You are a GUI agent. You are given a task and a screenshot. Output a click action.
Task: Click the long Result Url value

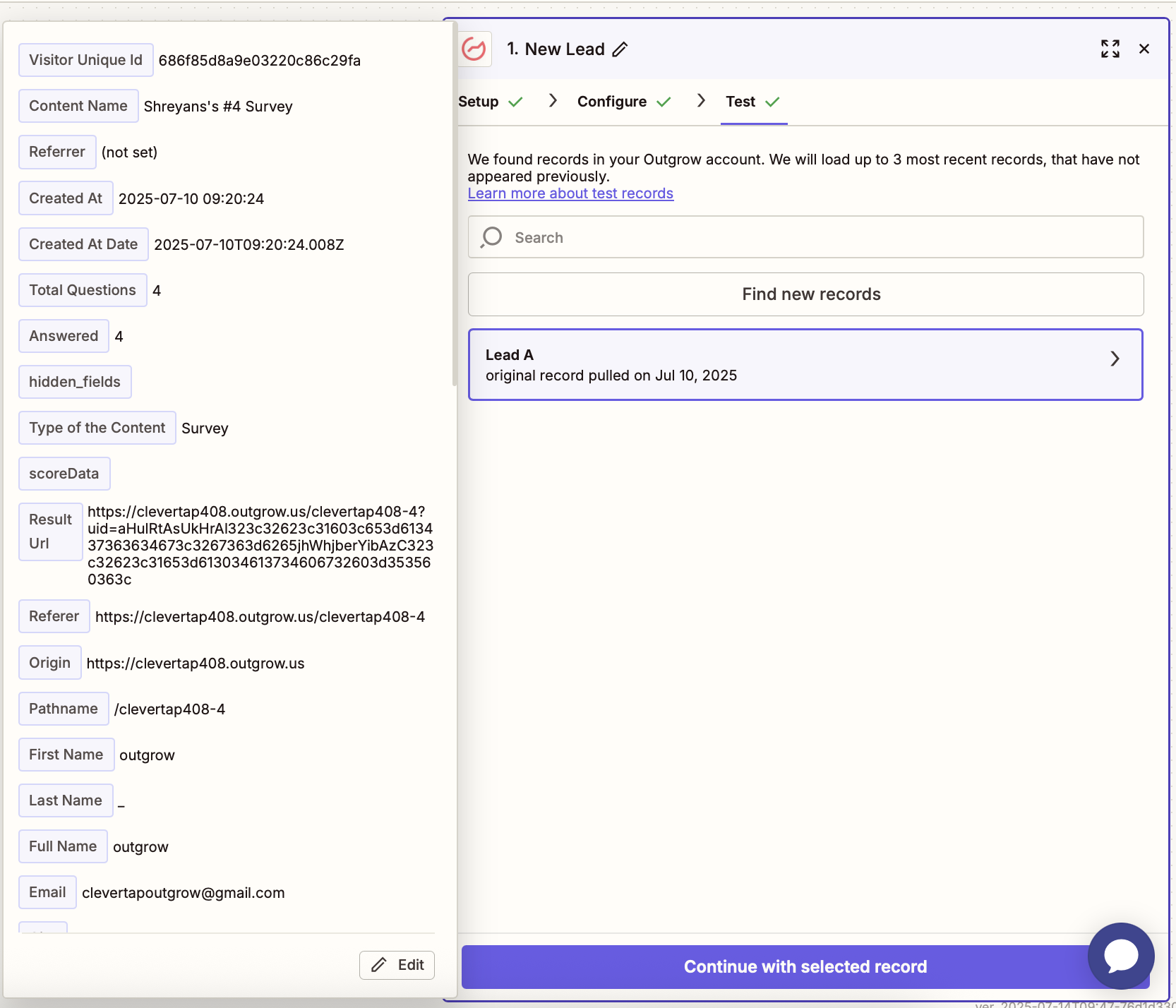click(x=260, y=546)
